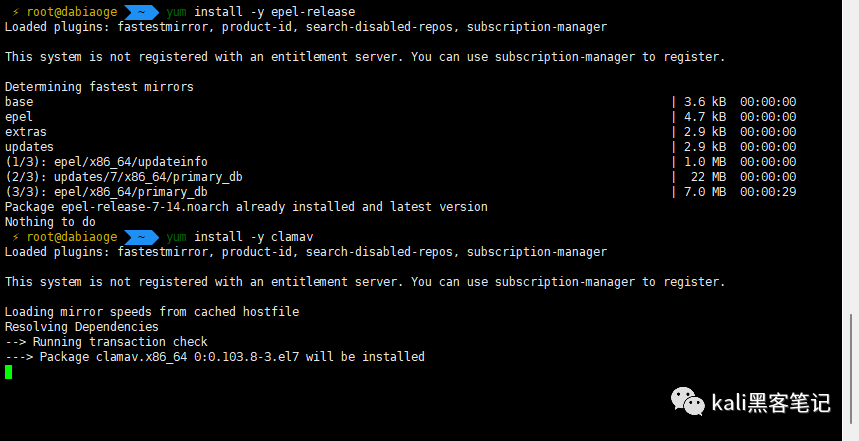Viewport: 859px width, 441px height.
Task: Click the clamav.x86_64 package install line
Action: [215, 357]
